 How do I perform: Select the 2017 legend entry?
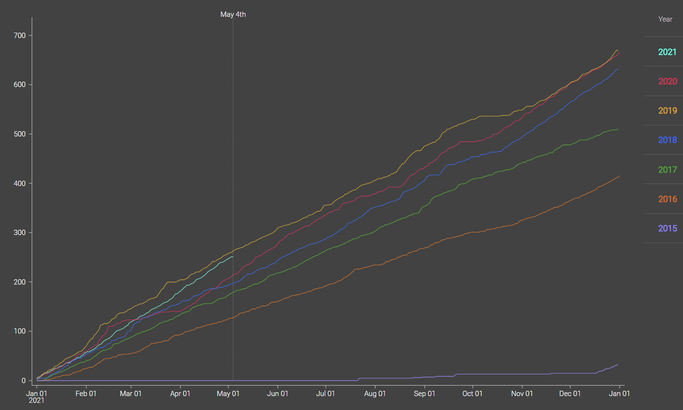[667, 169]
